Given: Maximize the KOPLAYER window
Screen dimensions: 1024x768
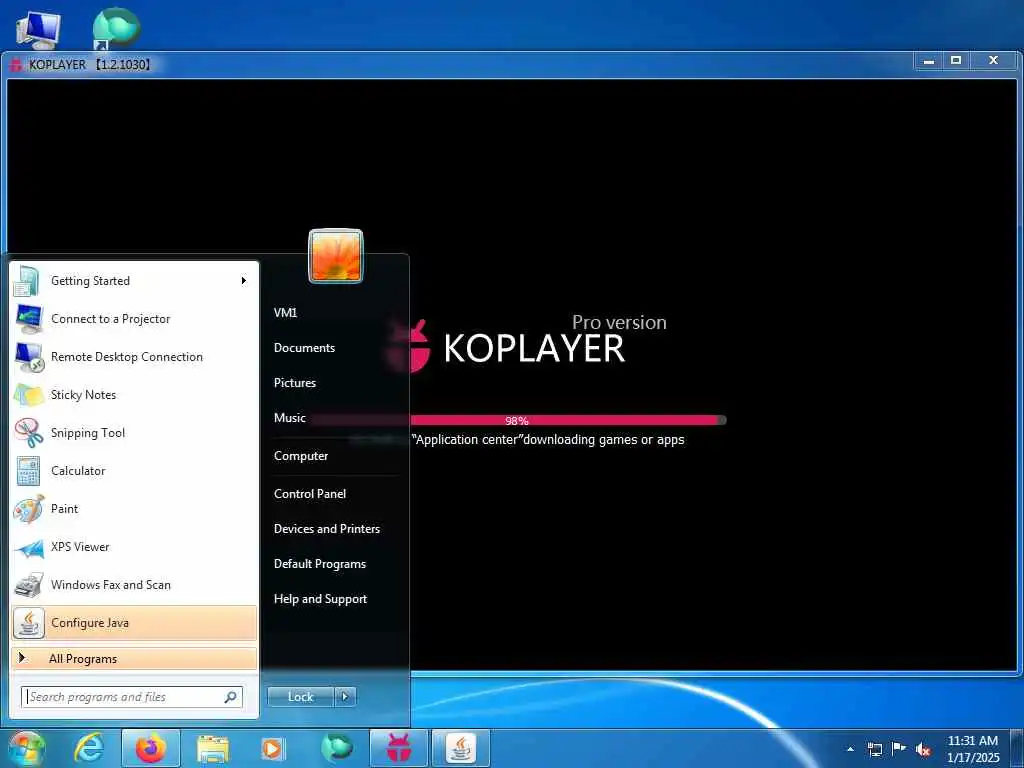Looking at the screenshot, I should point(956,61).
